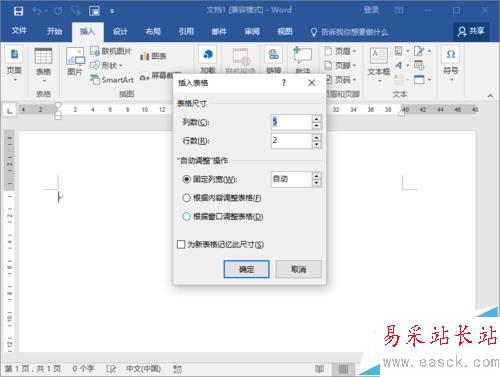The width and height of the screenshot is (500, 377).
Task: Click the 共享 Share button
Action: (x=471, y=31)
